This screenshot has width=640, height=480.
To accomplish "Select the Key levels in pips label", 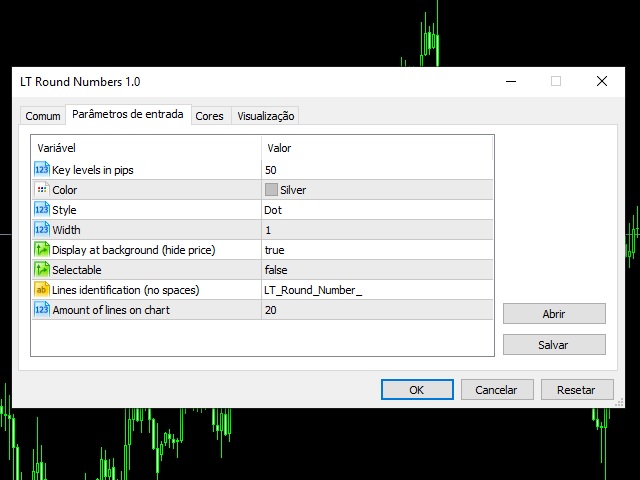I will pos(93,170).
